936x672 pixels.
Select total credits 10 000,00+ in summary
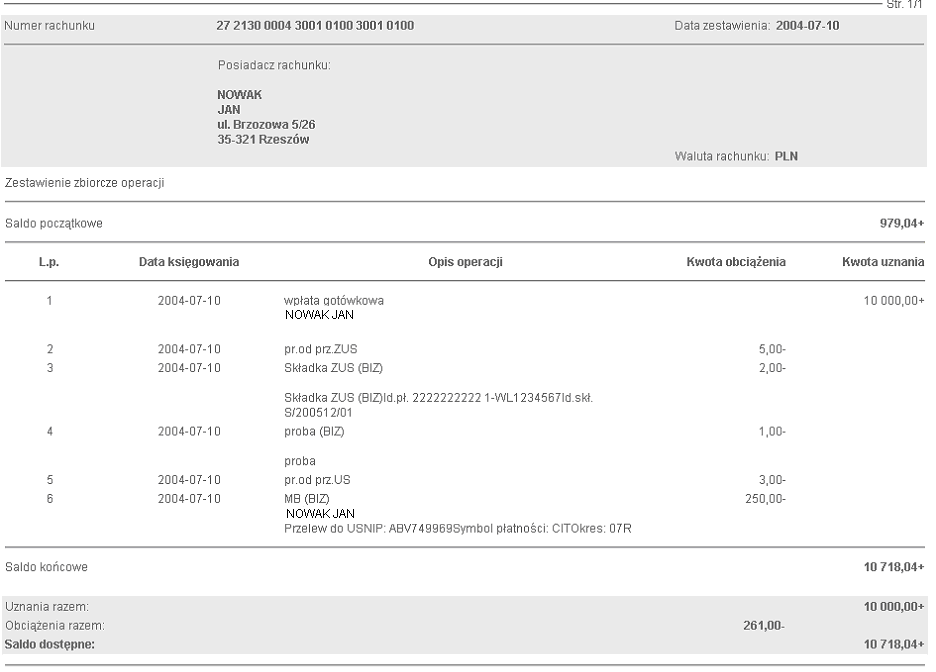[x=894, y=606]
